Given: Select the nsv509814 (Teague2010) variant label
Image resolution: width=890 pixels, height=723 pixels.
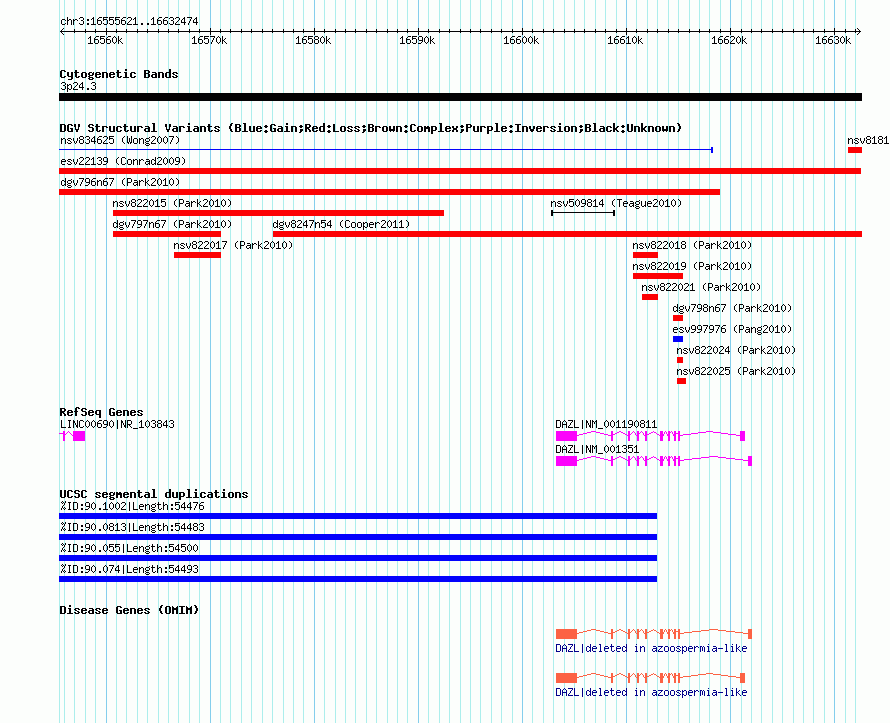Looking at the screenshot, I should pyautogui.click(x=616, y=203).
